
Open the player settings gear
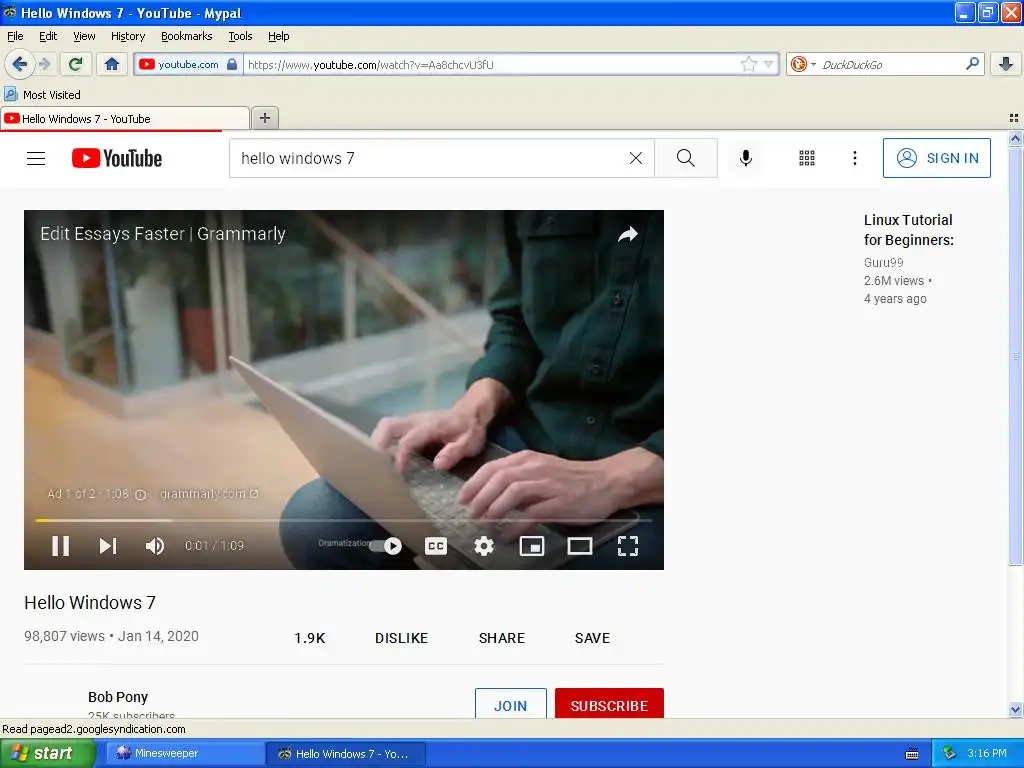(x=484, y=545)
